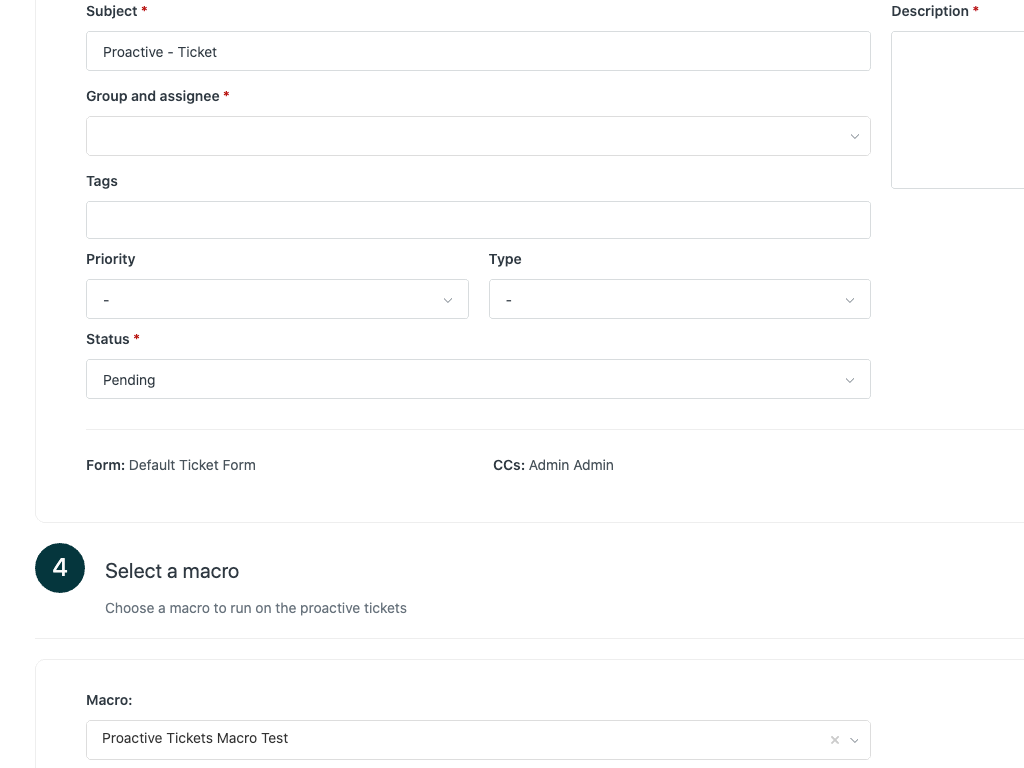Click the step 4 number badge
Viewport: 1024px width, 768px height.
pyautogui.click(x=60, y=568)
